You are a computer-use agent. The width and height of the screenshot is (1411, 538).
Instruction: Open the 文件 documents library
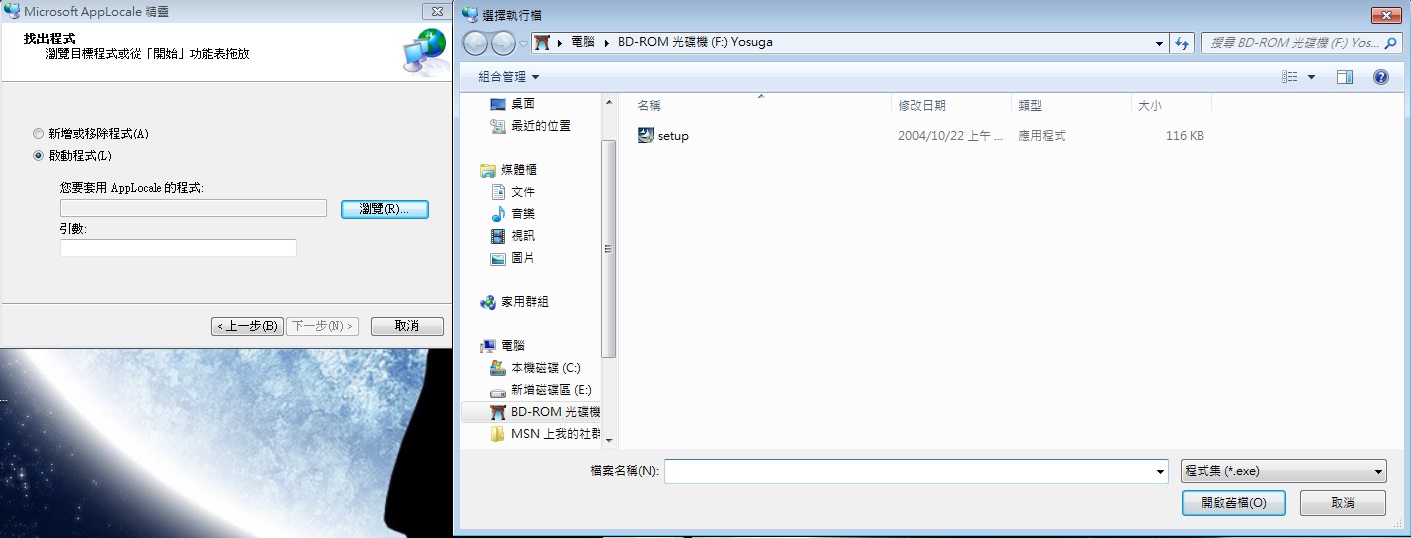tap(512, 192)
